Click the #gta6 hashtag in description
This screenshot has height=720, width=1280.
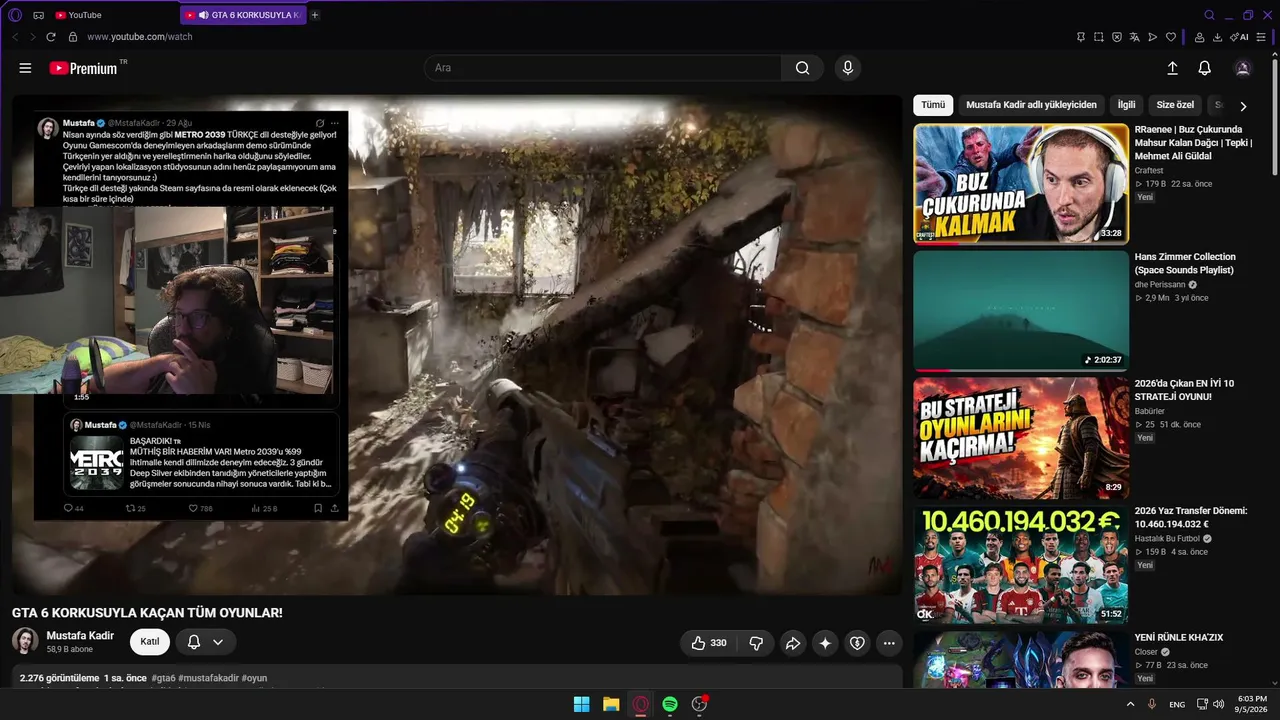163,678
